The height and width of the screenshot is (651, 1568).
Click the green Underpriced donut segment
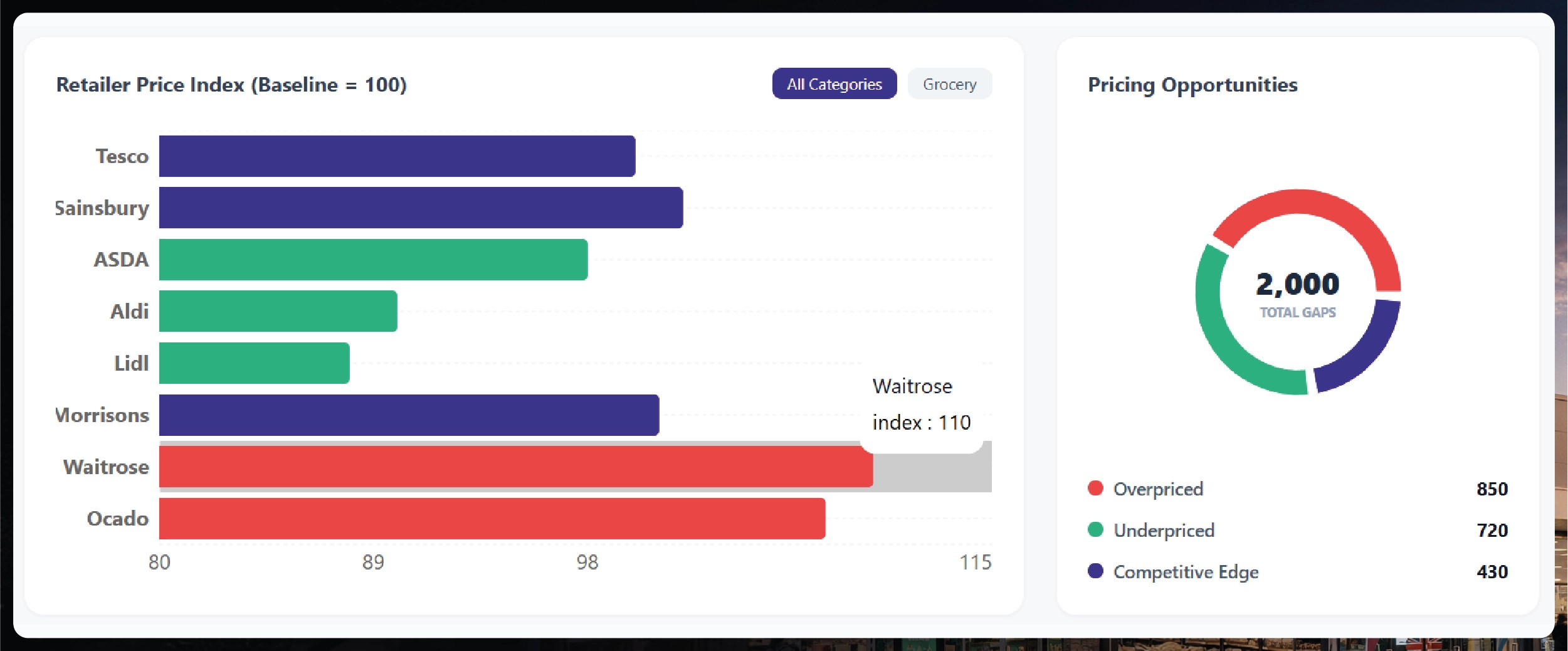pyautogui.click(x=1221, y=339)
